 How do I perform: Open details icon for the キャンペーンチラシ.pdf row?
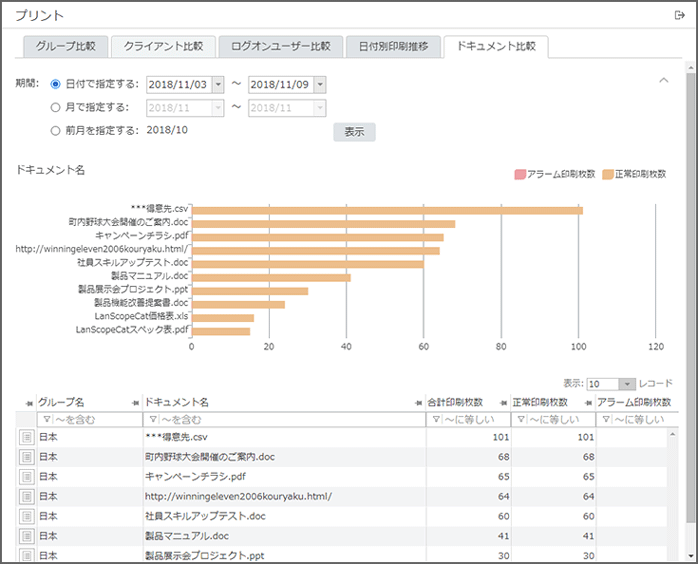click(x=26, y=477)
